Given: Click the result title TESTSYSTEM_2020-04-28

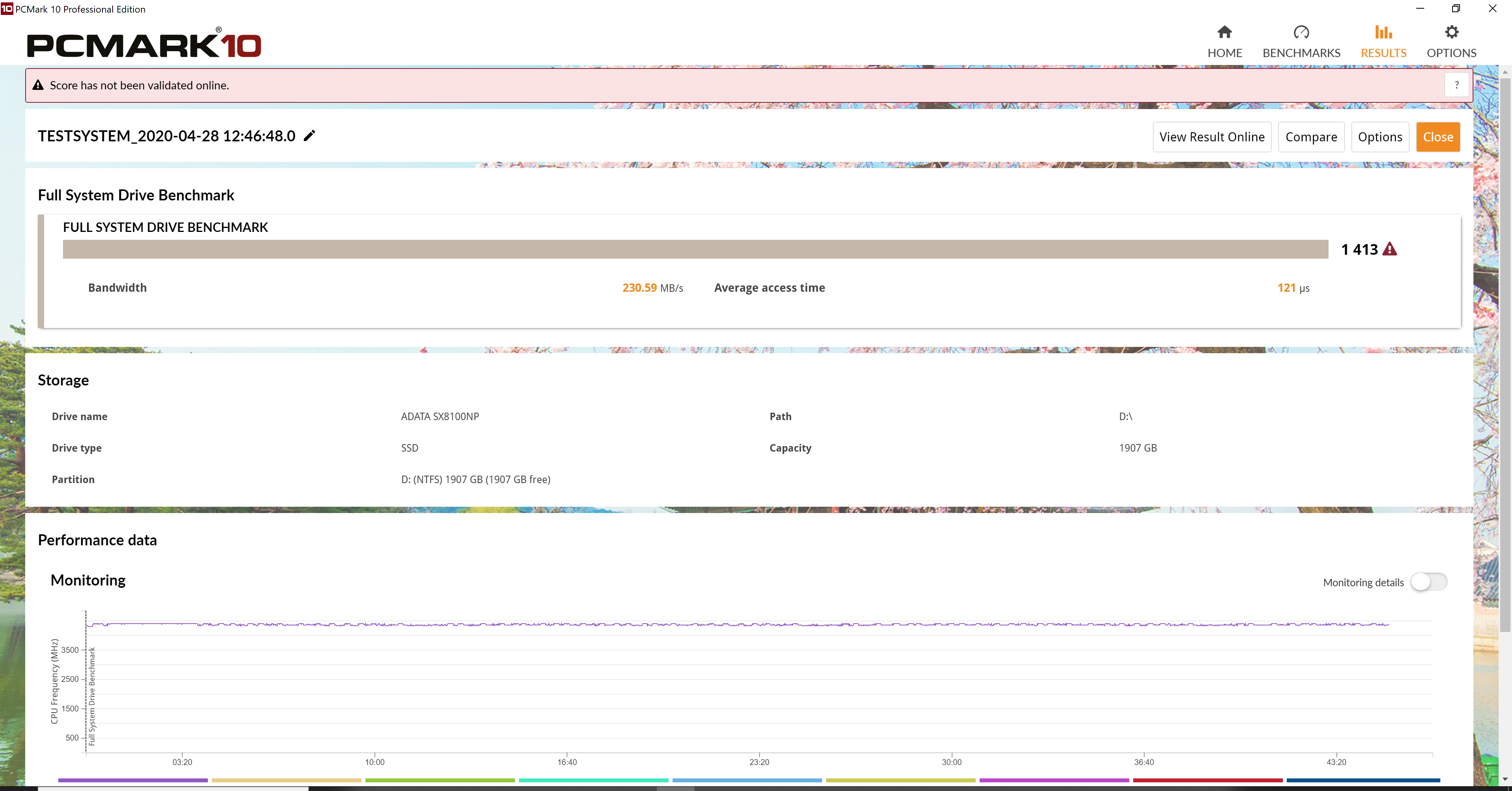Looking at the screenshot, I should point(167,136).
